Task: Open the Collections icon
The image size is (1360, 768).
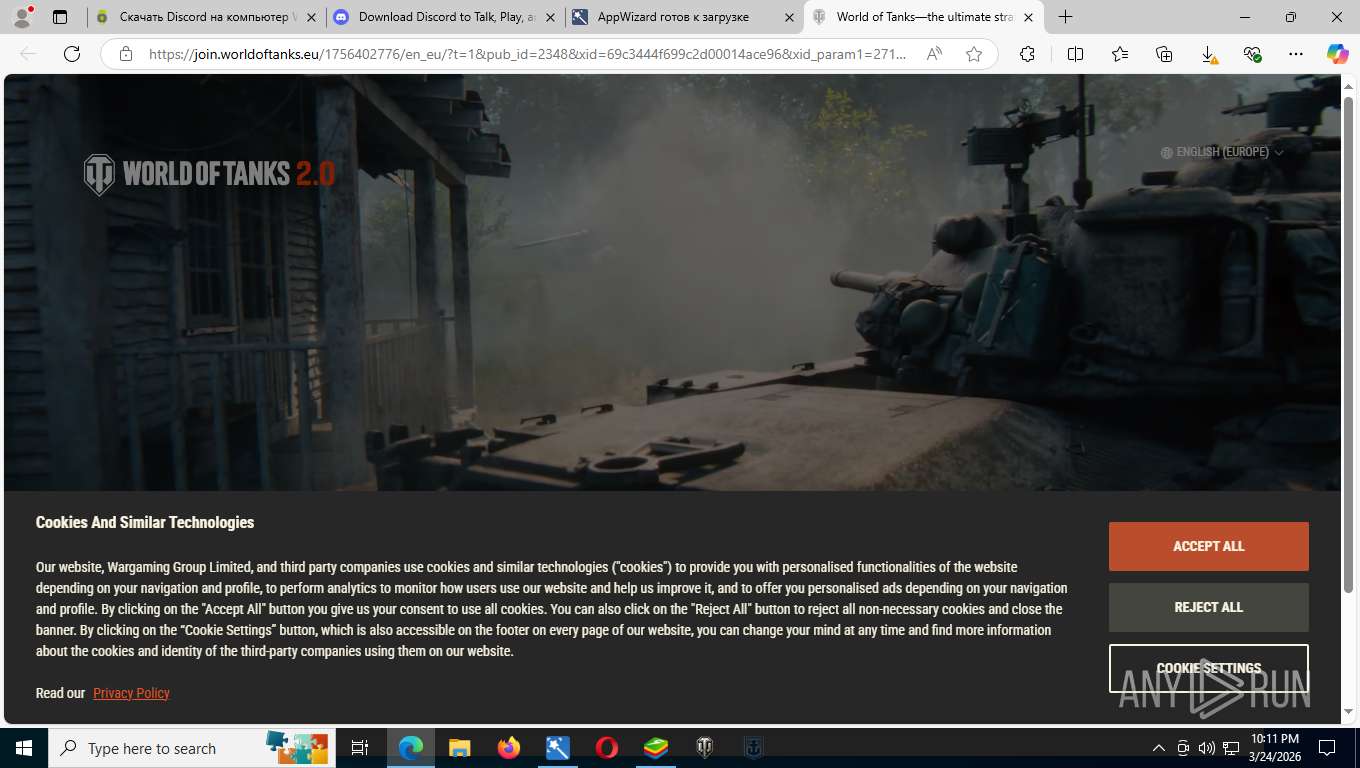Action: [x=1164, y=54]
